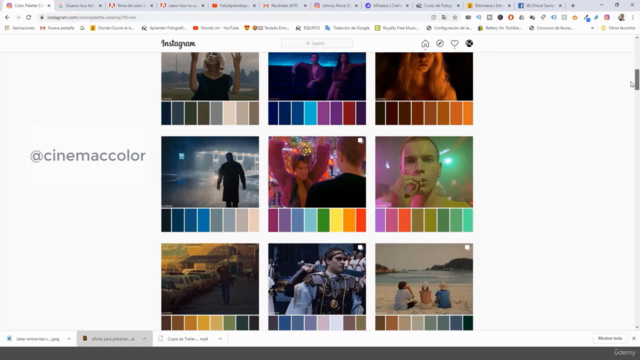Image resolution: width=640 pixels, height=360 pixels.
Task: Click the page vertical scrollbar thumb
Action: 636,79
